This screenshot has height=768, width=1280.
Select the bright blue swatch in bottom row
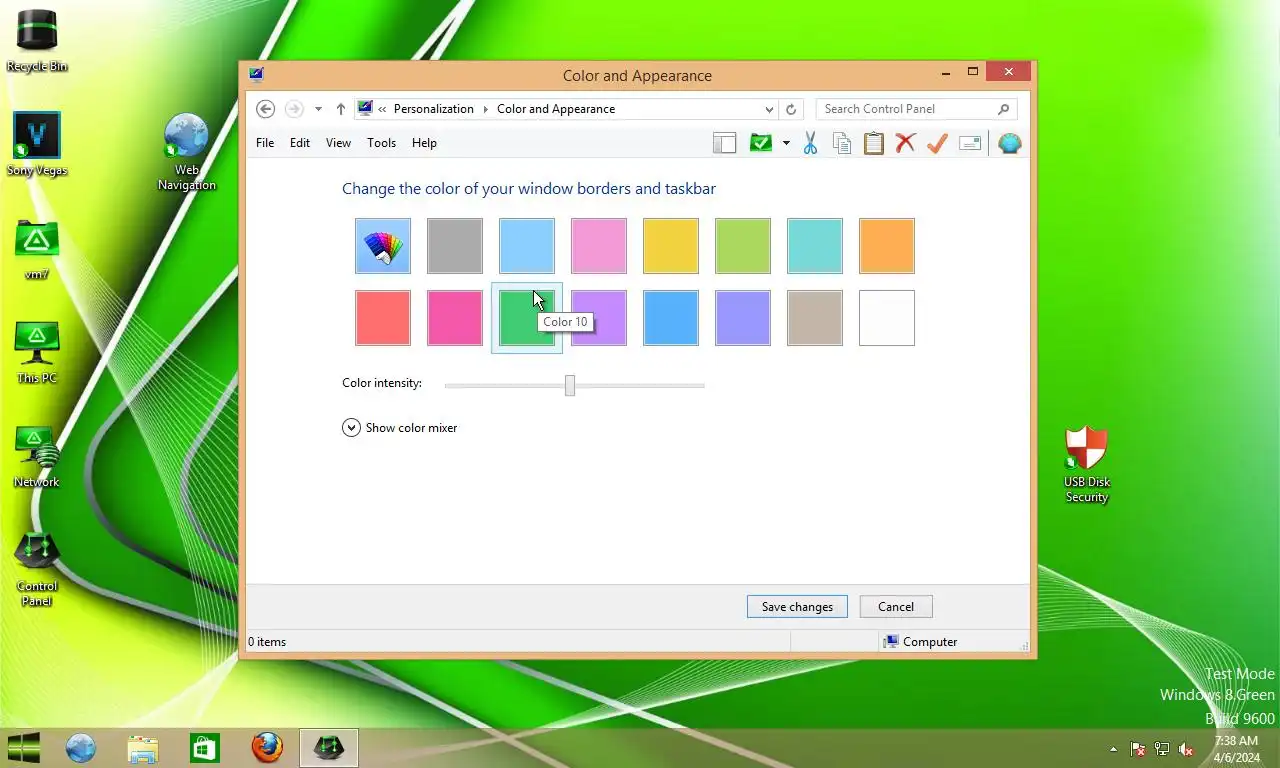671,318
